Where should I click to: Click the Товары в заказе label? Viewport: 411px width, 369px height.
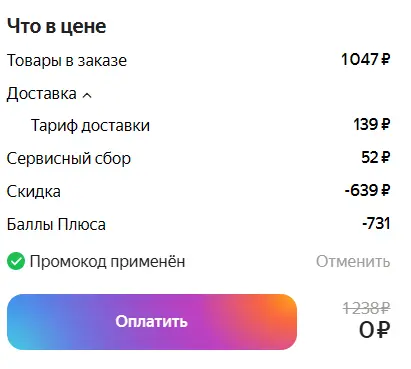pyautogui.click(x=67, y=61)
